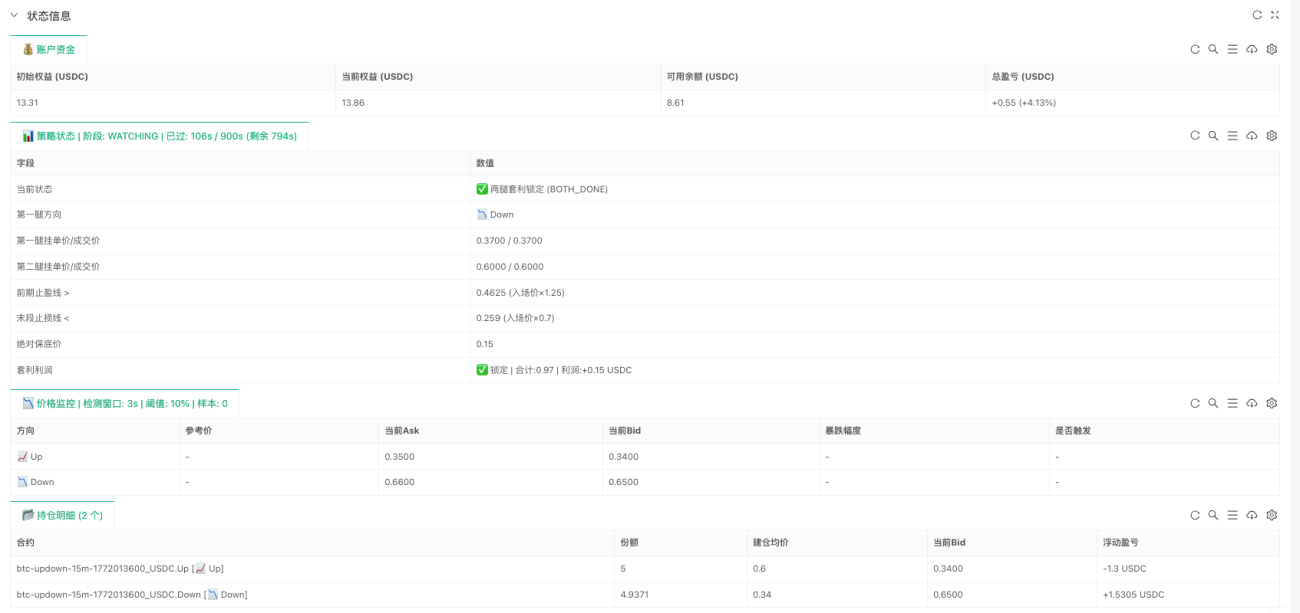The height and width of the screenshot is (613, 1300).
Task: Refresh the 账户资金 table
Action: (x=1194, y=49)
